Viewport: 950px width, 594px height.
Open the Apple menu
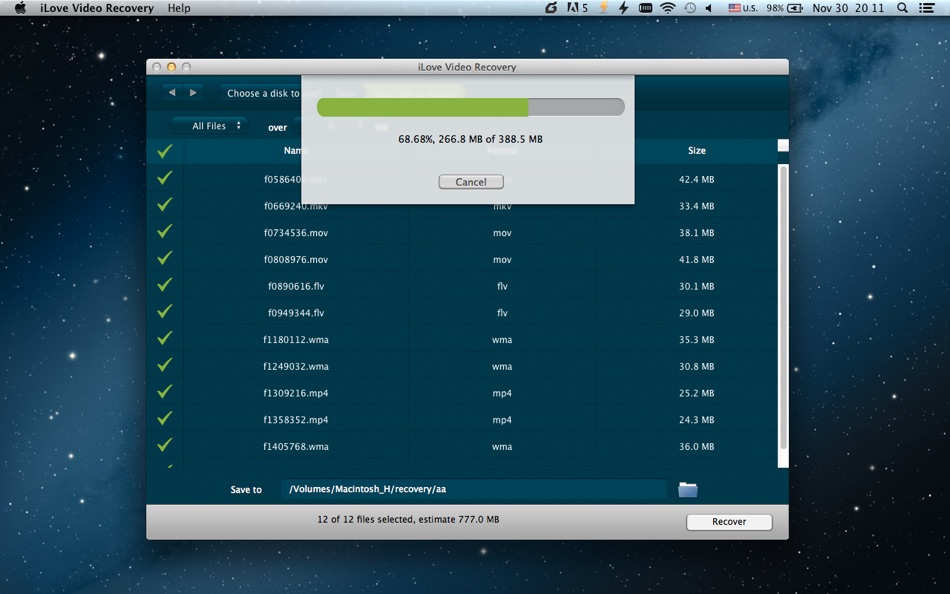coord(20,8)
